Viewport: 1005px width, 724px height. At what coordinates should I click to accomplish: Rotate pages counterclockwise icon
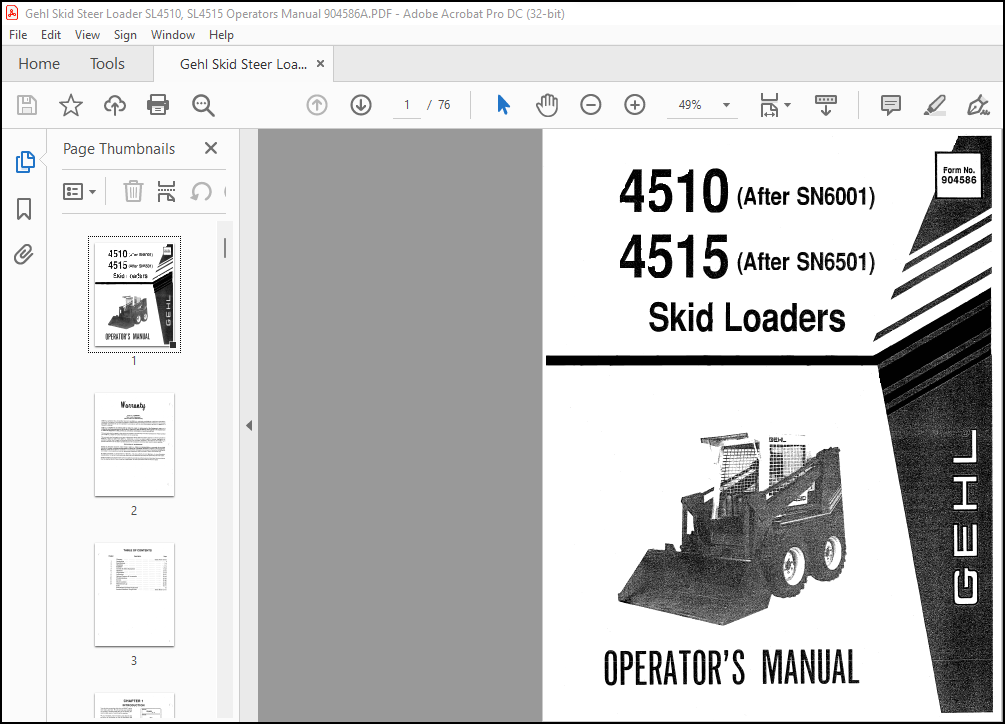tap(201, 191)
